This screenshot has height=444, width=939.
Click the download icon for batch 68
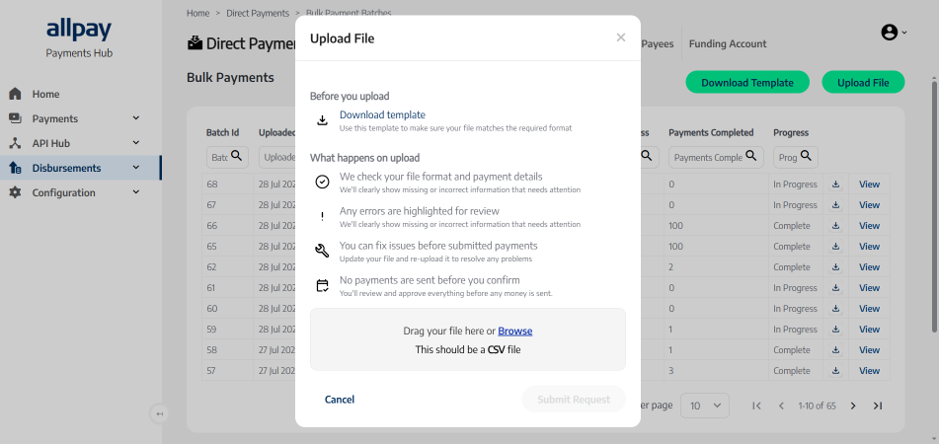tap(835, 185)
